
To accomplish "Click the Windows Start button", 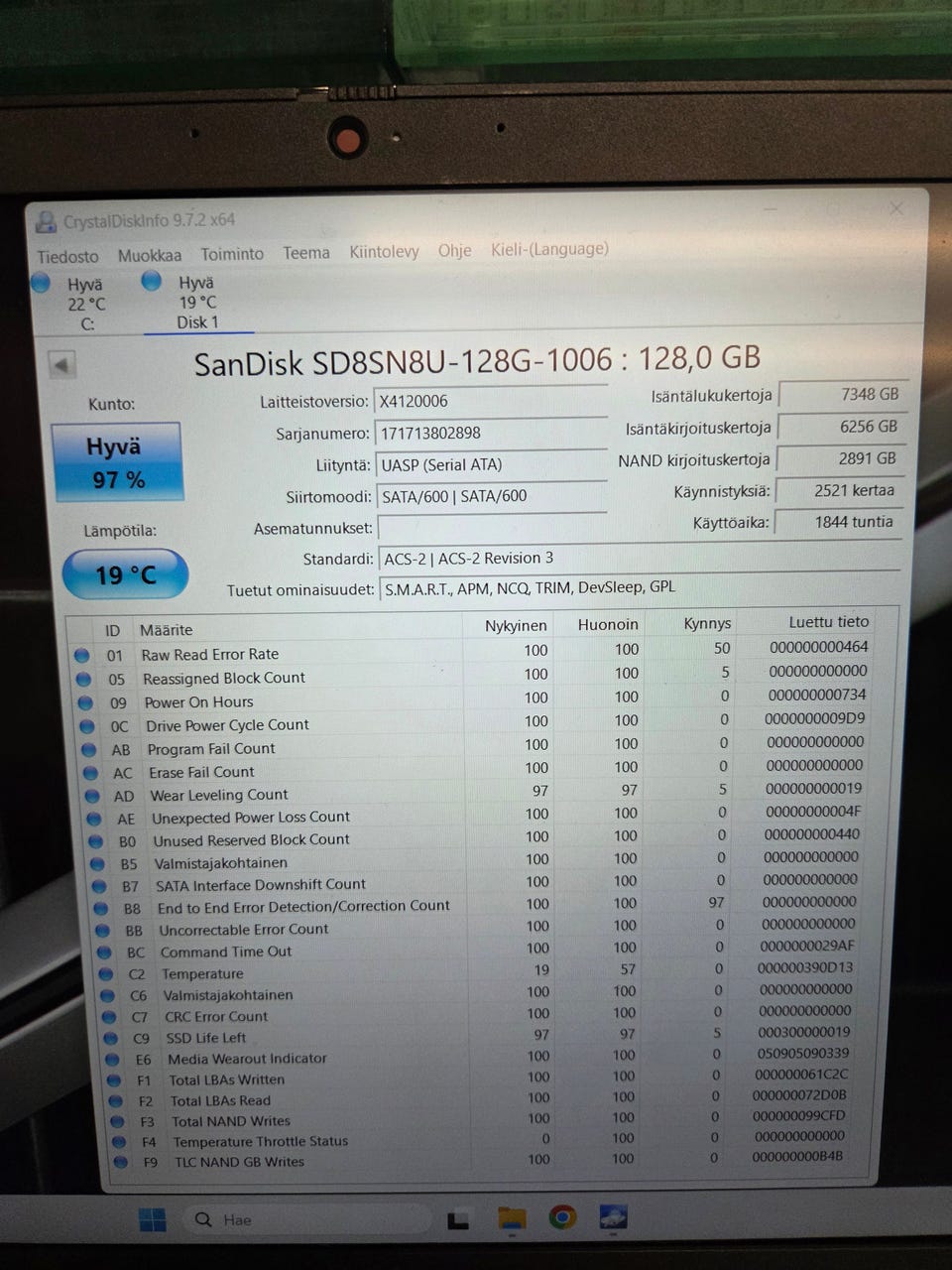I will 153,1219.
